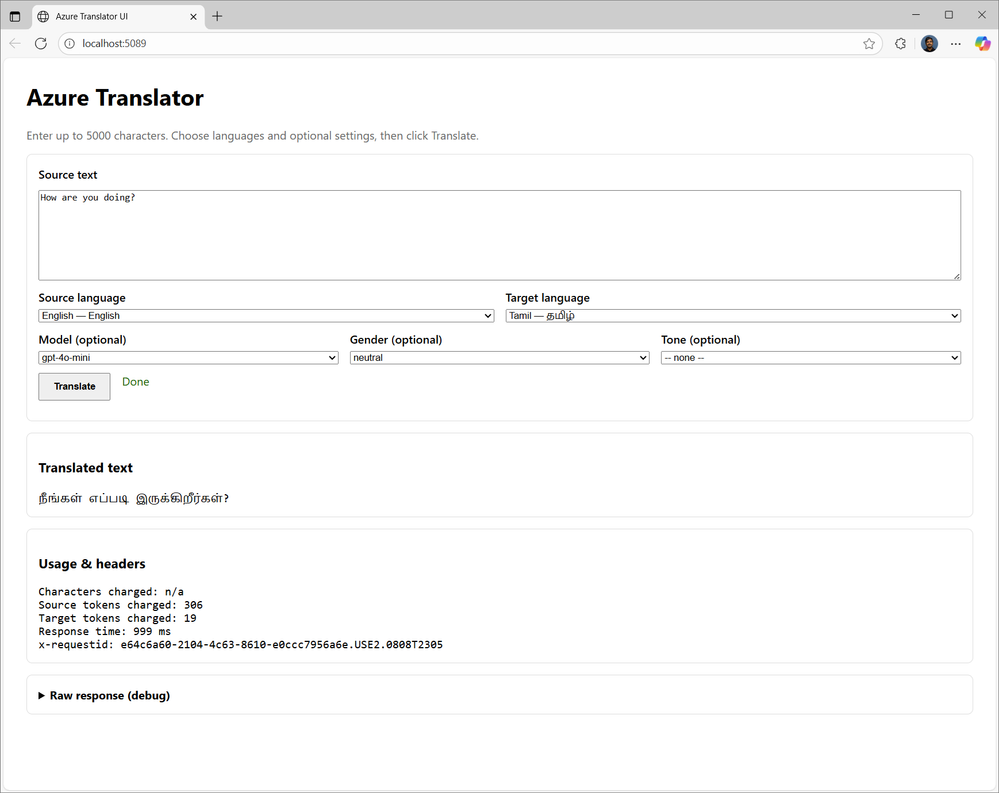The width and height of the screenshot is (999, 793).
Task: Click the site information icon in address bar
Action: tap(69, 43)
